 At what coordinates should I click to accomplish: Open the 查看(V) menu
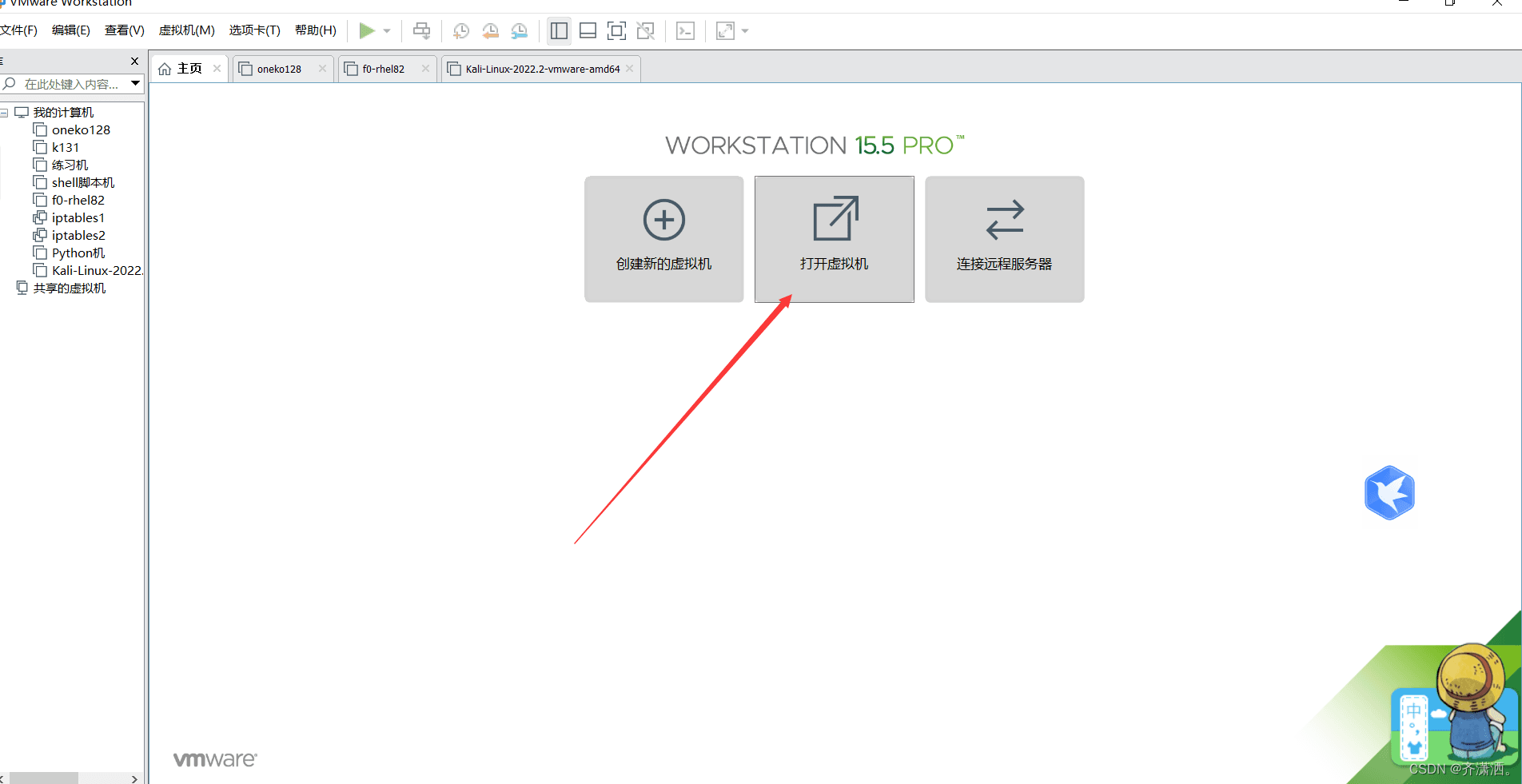pyautogui.click(x=125, y=30)
